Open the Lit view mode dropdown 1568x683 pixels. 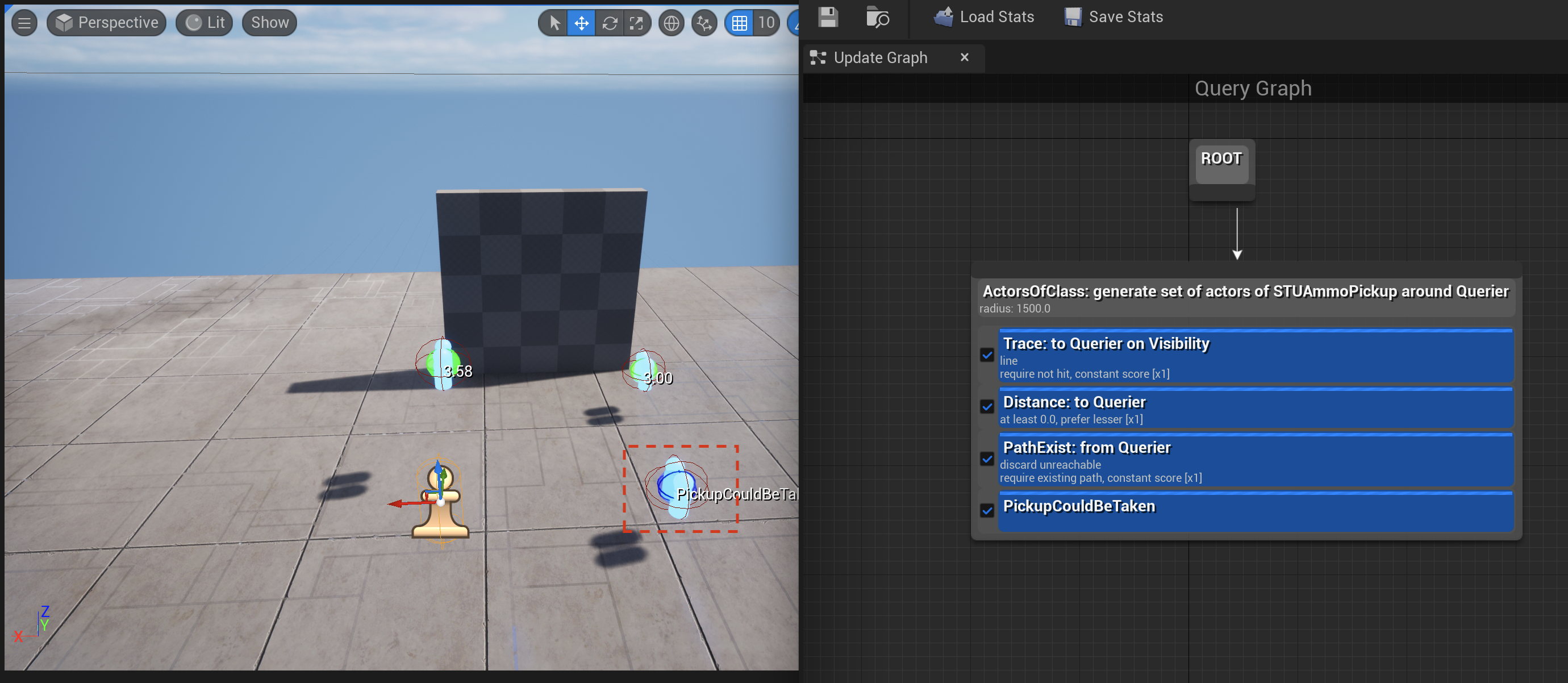[x=205, y=23]
